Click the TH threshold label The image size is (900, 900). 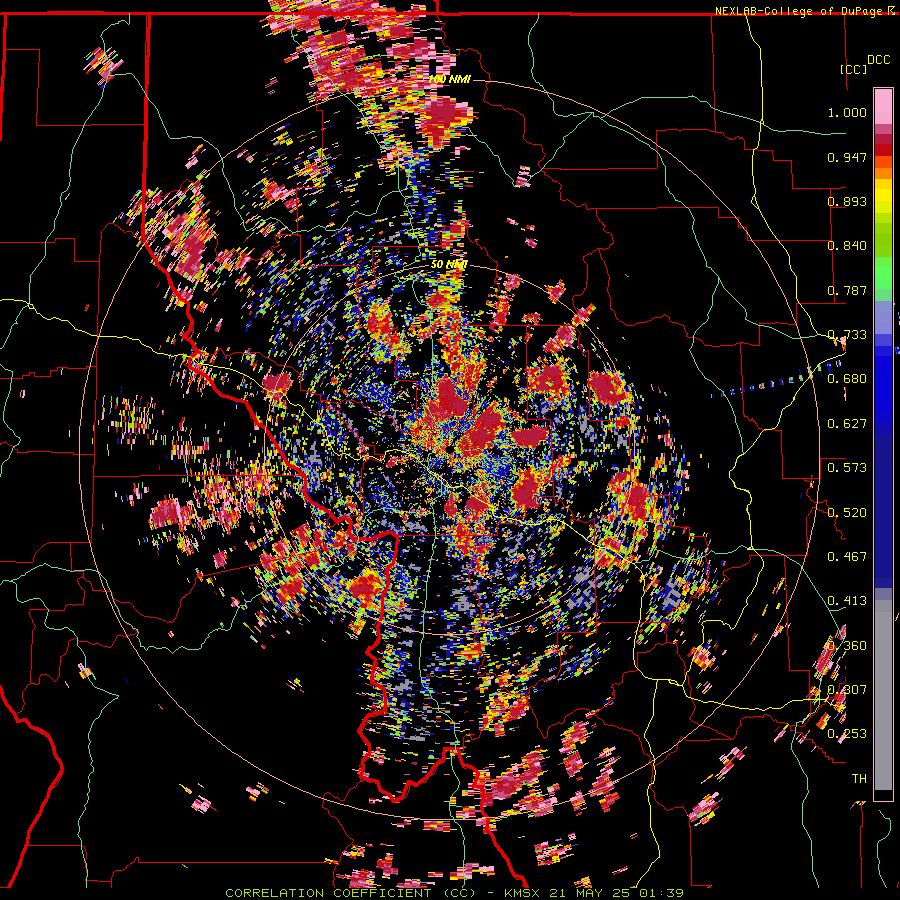click(x=859, y=779)
